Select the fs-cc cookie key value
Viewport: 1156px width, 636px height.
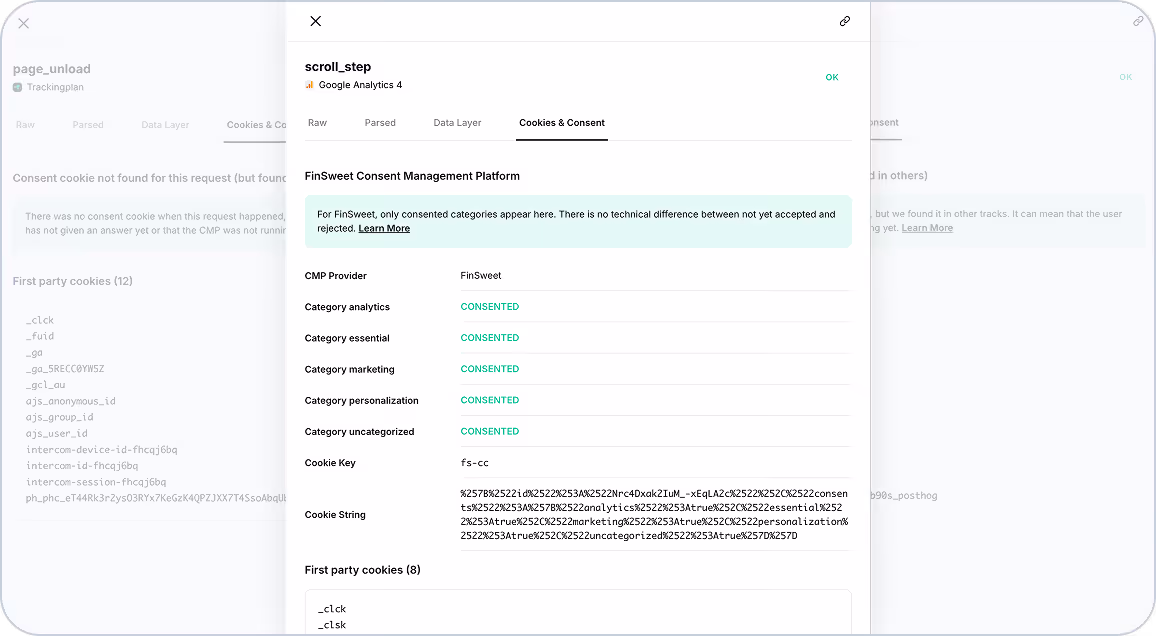474,463
